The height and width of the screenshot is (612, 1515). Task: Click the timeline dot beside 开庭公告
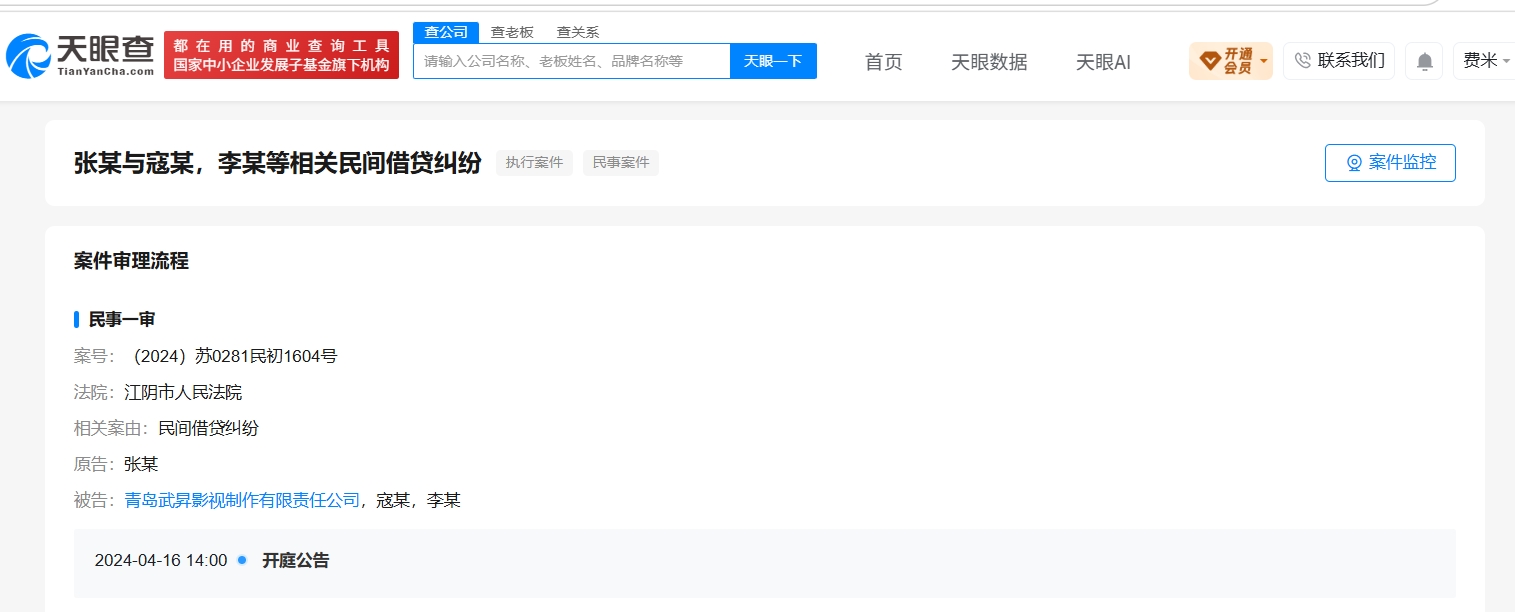pyautogui.click(x=242, y=560)
